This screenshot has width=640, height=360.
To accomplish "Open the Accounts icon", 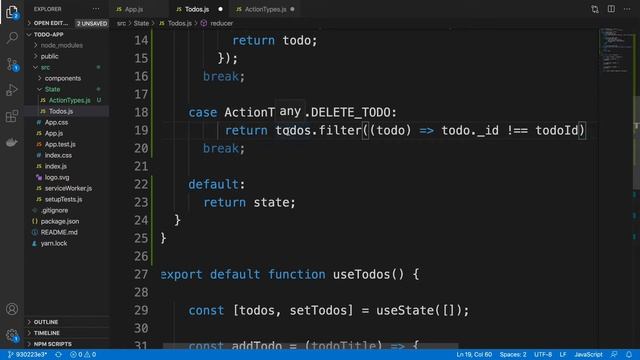I will point(12,309).
